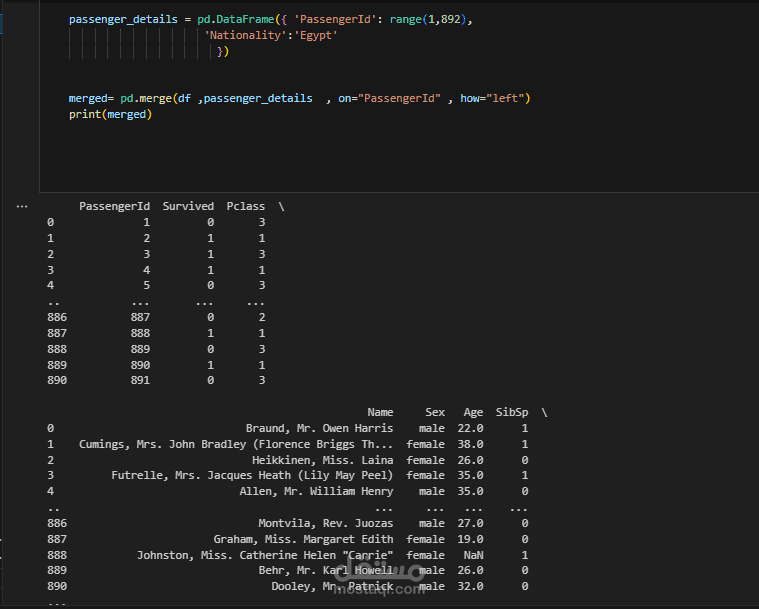Open the cell output ellipsis menu
Screen dimensions: 759x609
(x=22, y=207)
